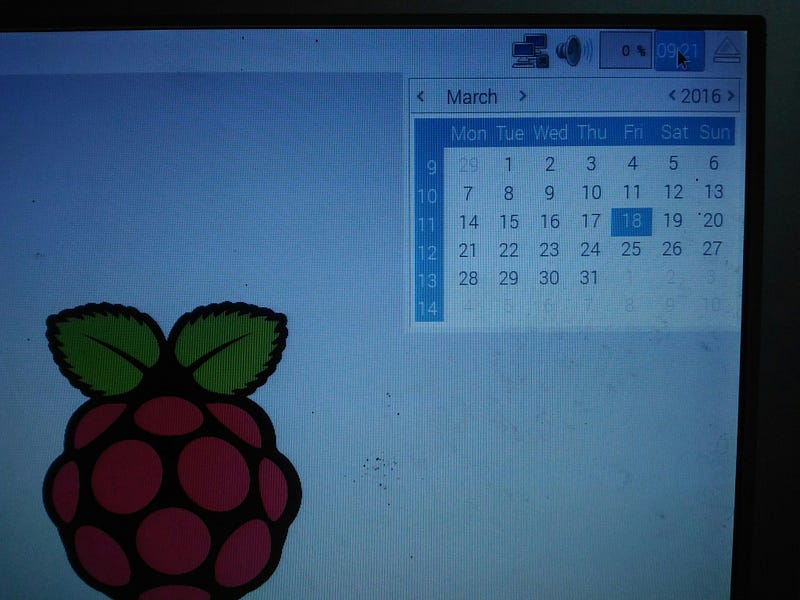
Task: Select March 6 on Sunday column
Action: pyautogui.click(x=714, y=163)
